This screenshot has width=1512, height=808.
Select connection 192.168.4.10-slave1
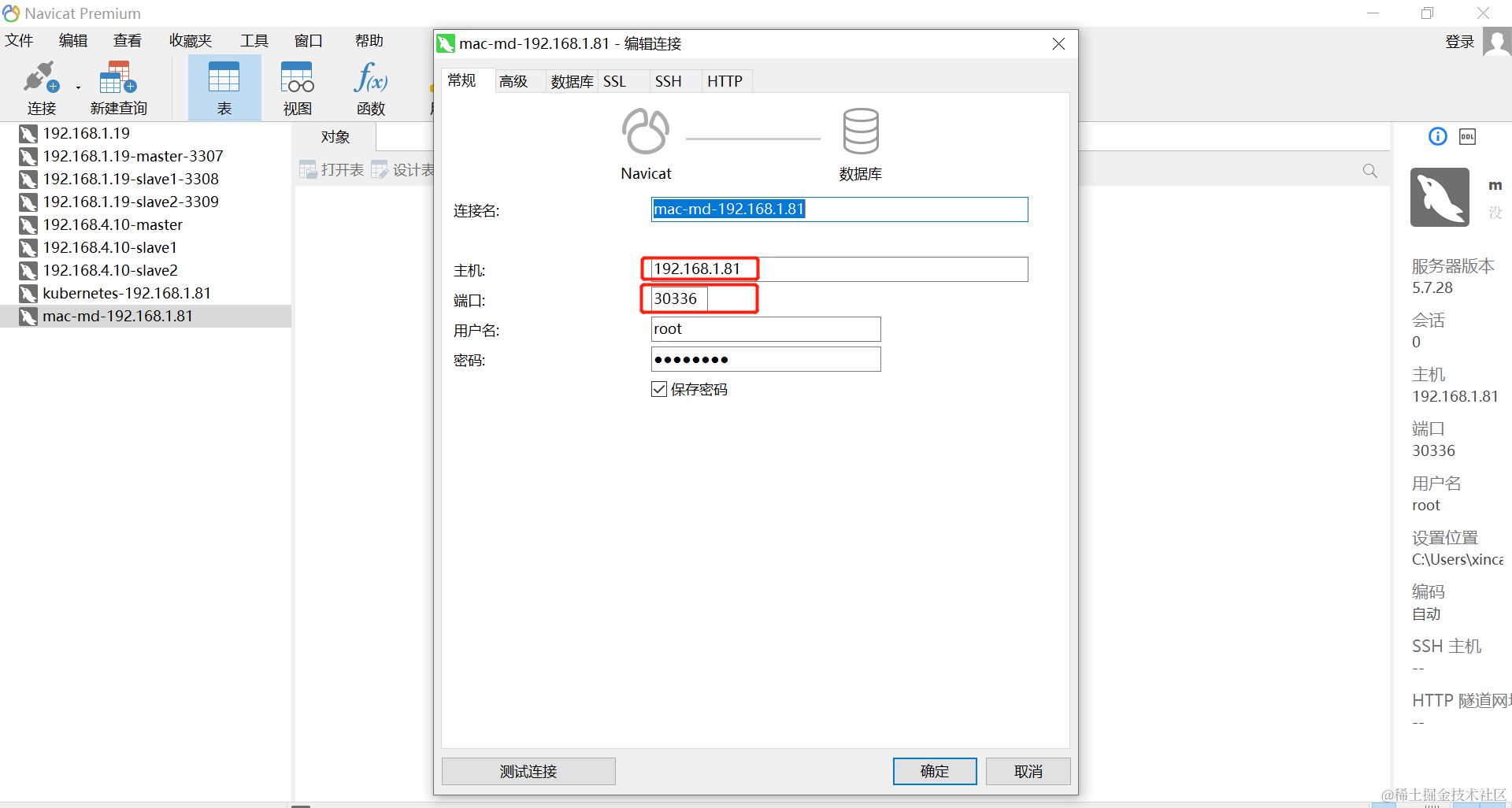click(x=110, y=248)
